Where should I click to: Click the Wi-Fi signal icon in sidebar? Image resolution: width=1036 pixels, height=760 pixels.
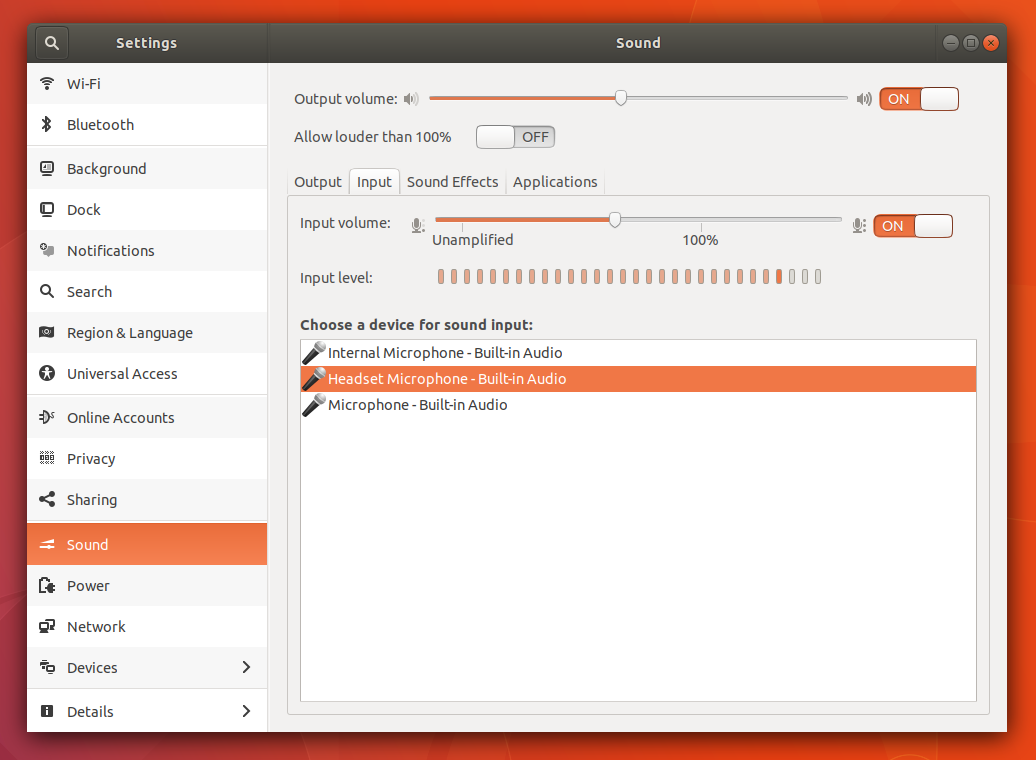[x=47, y=83]
